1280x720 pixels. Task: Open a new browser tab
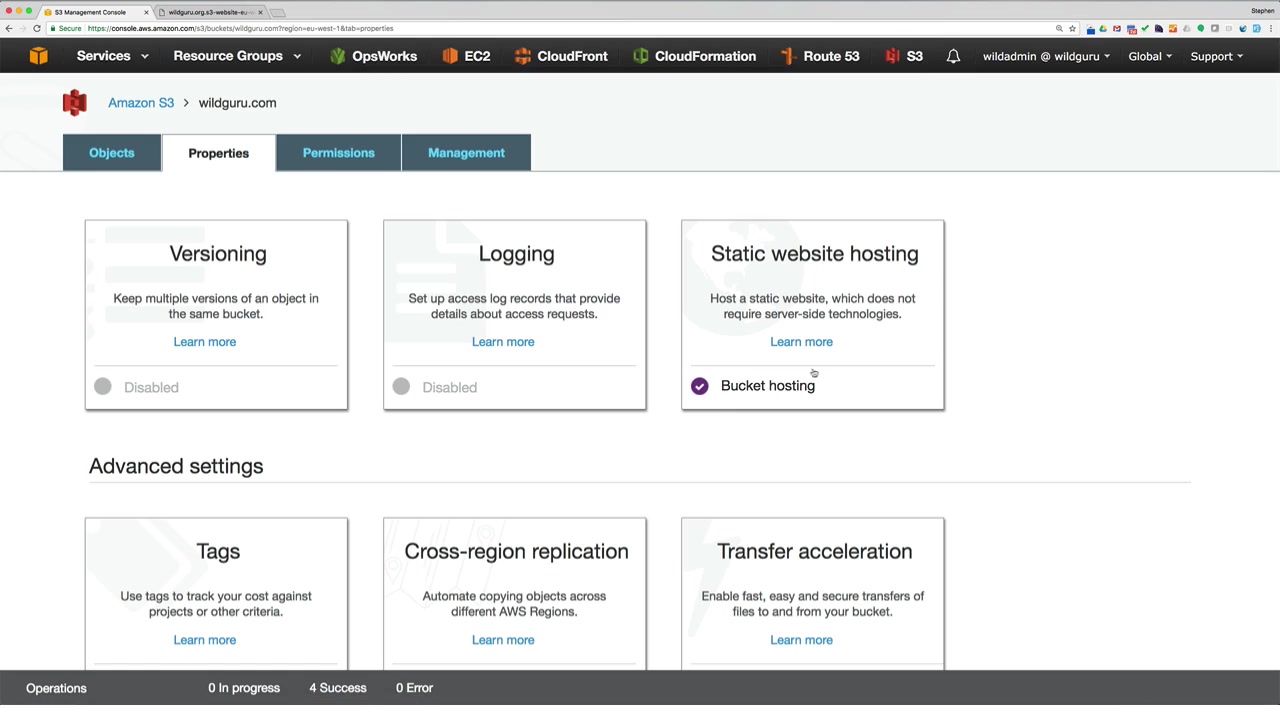pyautogui.click(x=278, y=12)
